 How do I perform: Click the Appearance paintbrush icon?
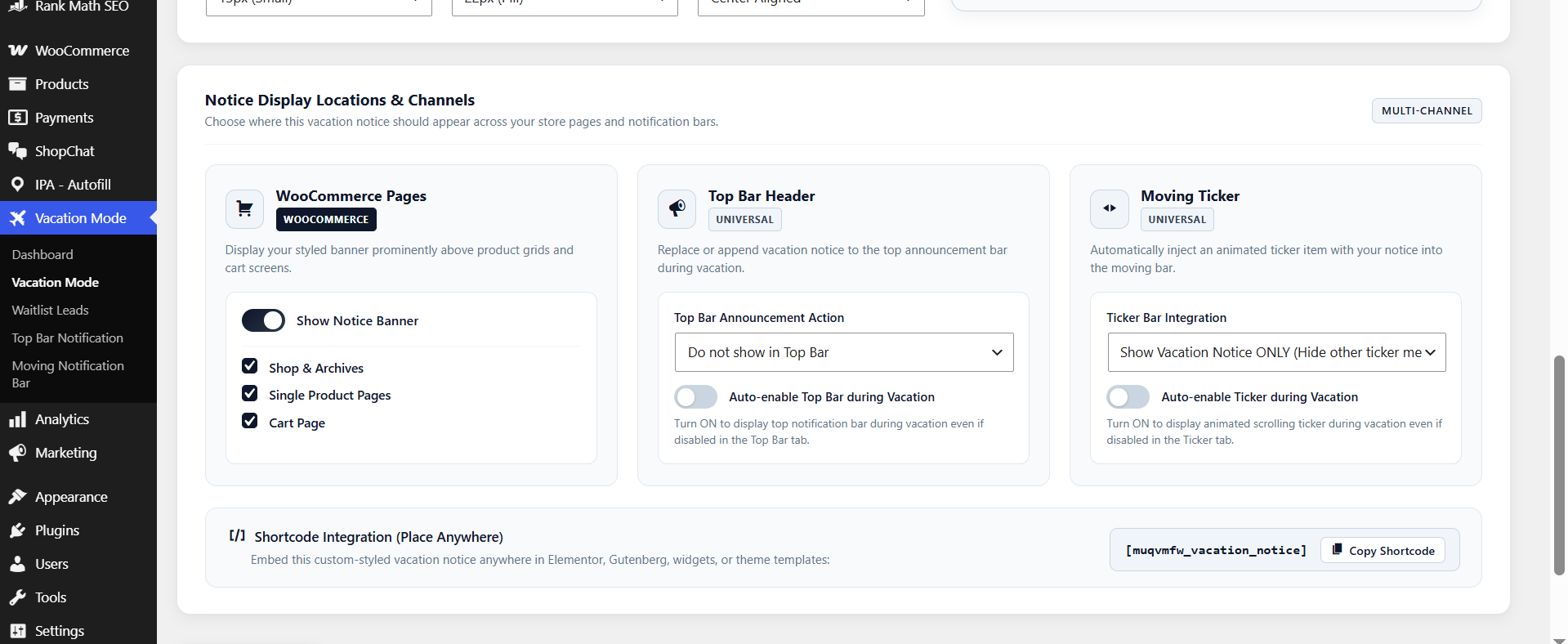[18, 497]
